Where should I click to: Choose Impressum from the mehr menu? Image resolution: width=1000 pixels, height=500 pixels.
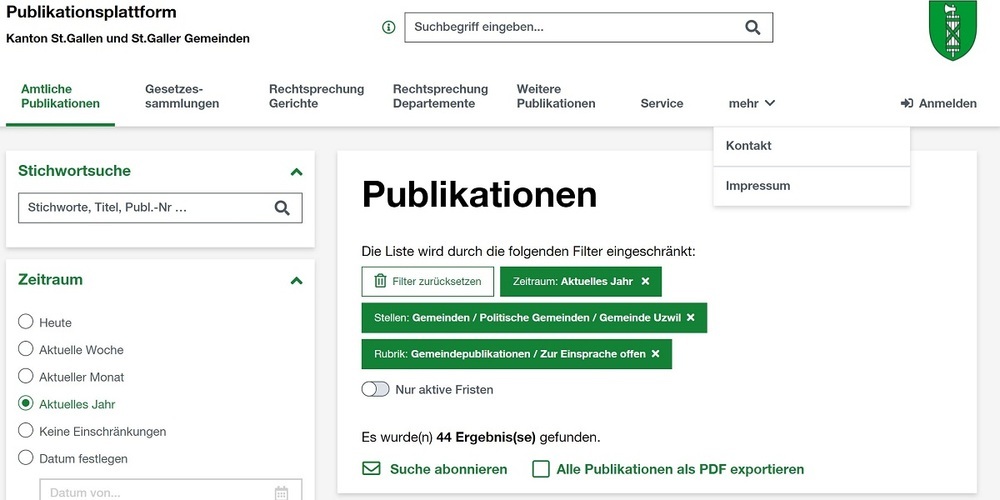pos(758,186)
